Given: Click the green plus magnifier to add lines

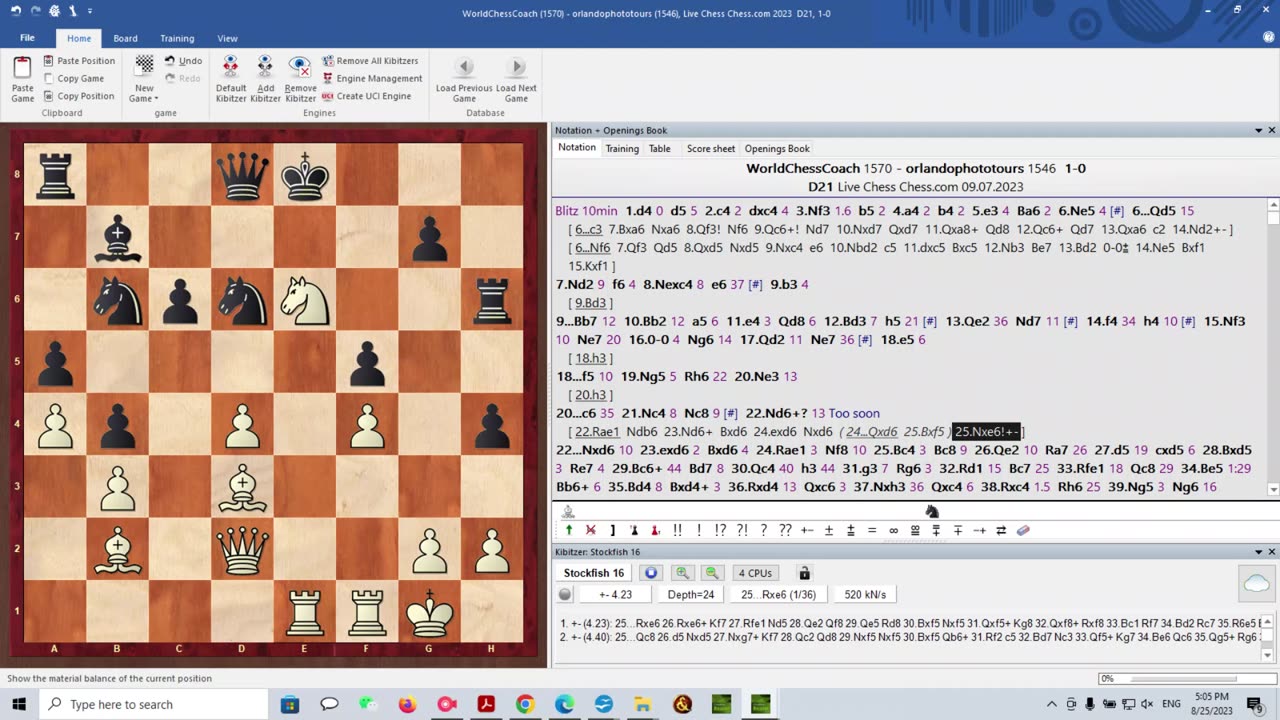Looking at the screenshot, I should (x=682, y=573).
